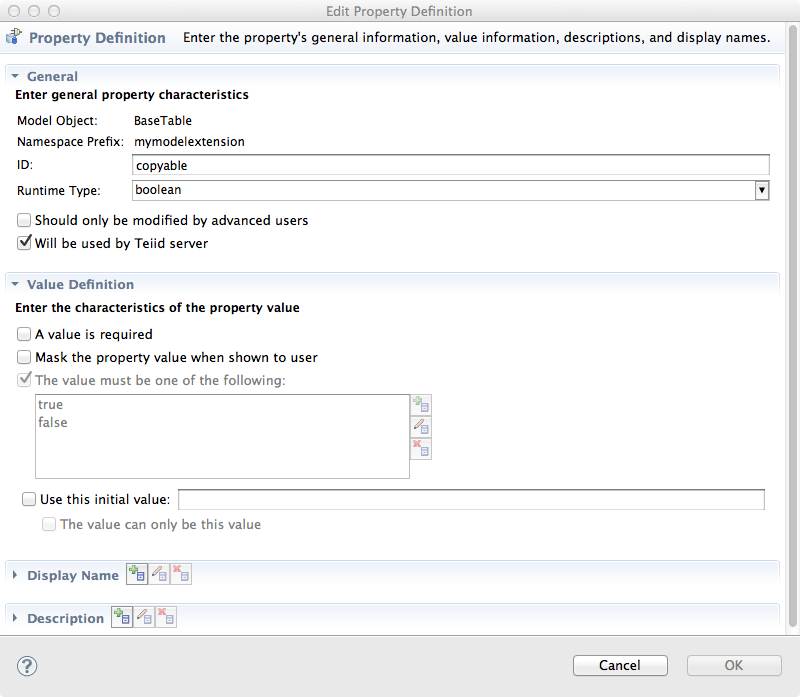The height and width of the screenshot is (697, 800).
Task: Add a Display Name entry
Action: click(136, 573)
